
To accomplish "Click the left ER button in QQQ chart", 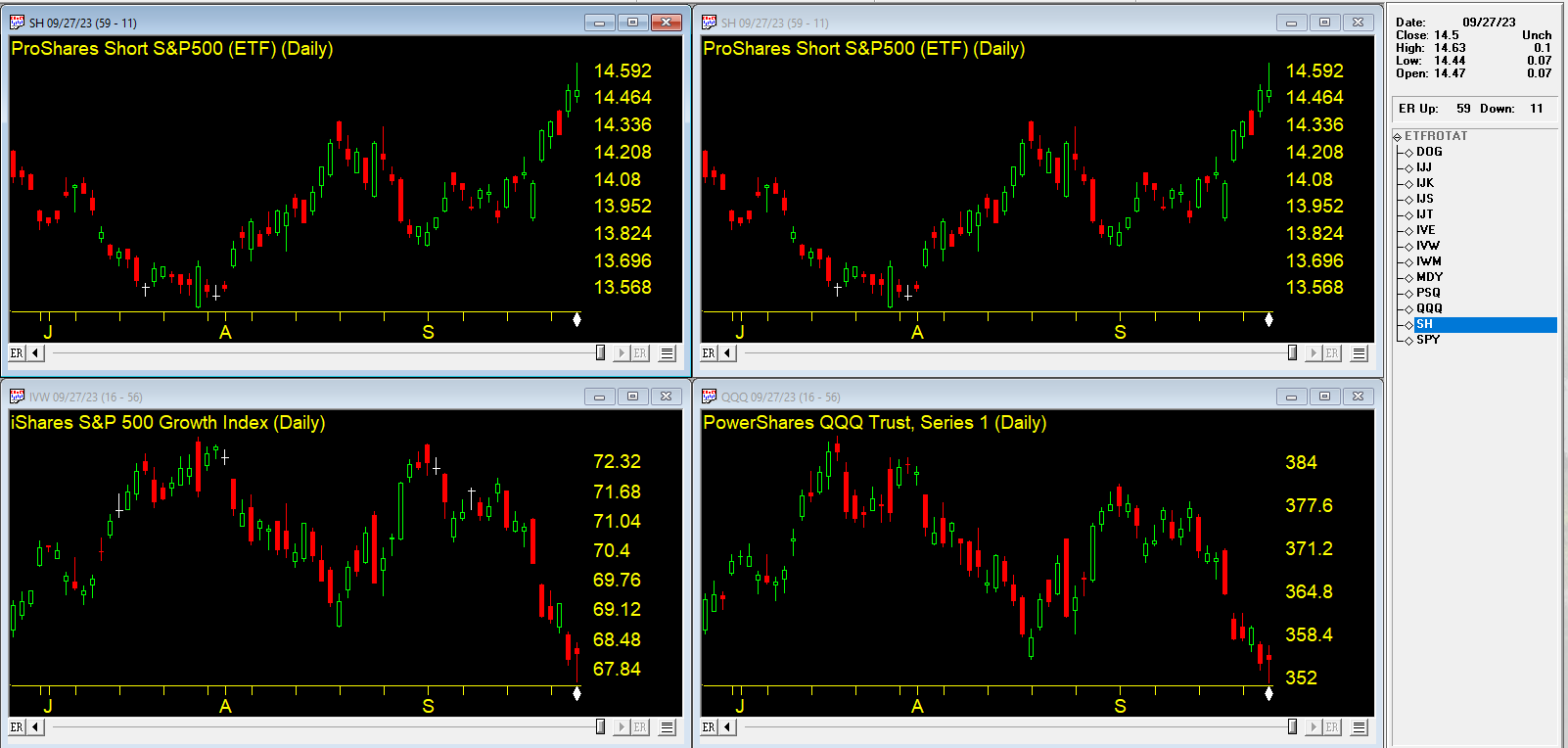I will click(x=709, y=727).
